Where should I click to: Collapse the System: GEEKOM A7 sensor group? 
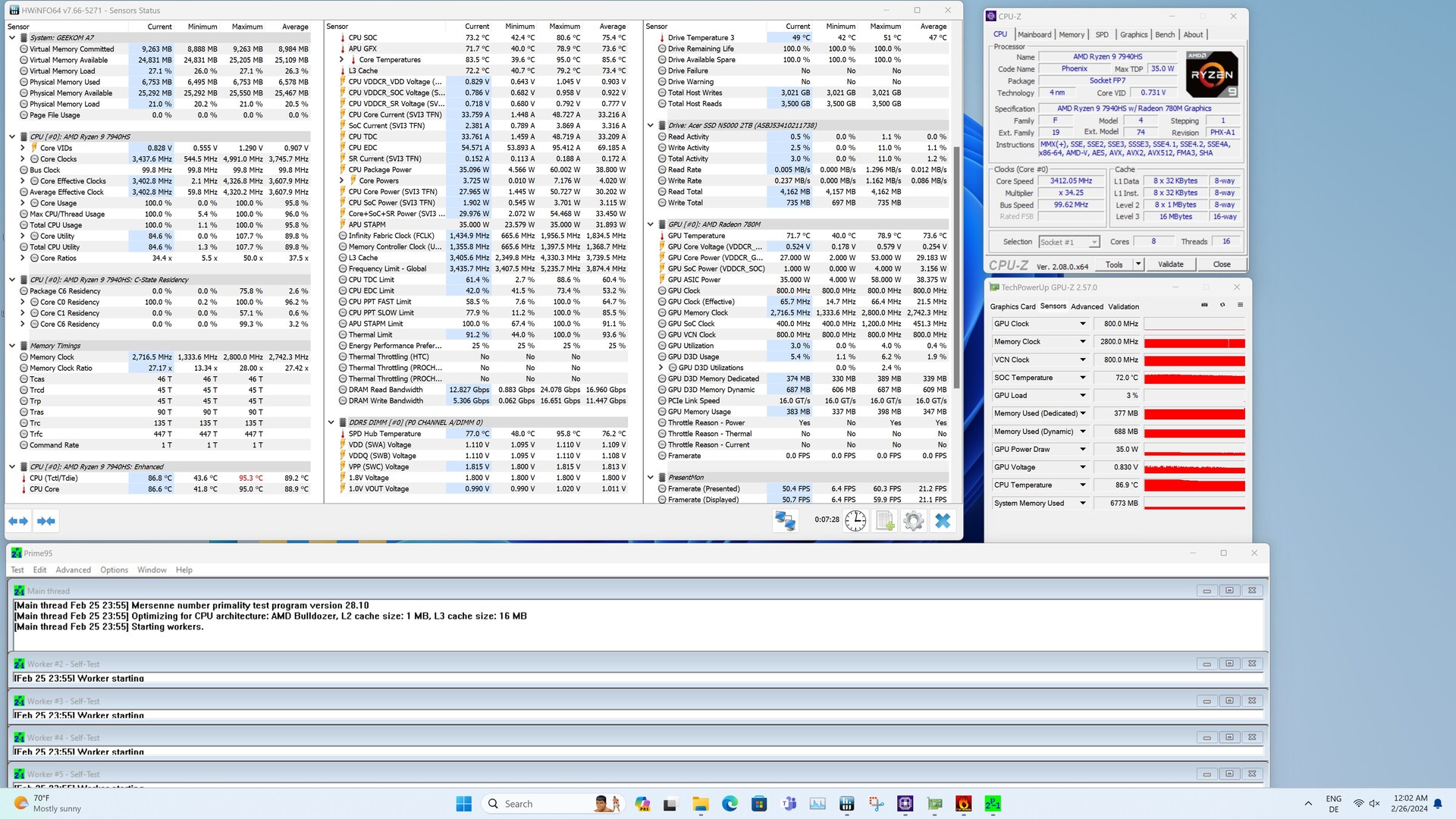12,38
